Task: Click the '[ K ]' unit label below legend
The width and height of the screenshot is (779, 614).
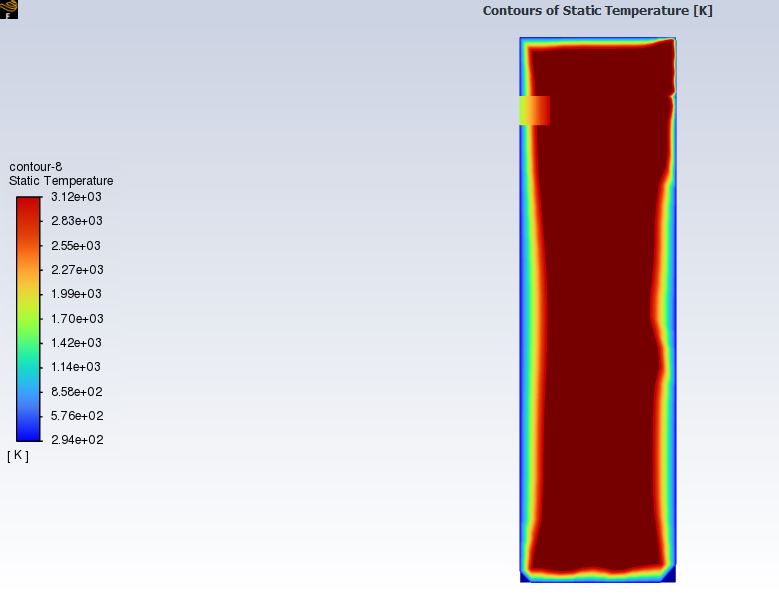Action: point(18,456)
